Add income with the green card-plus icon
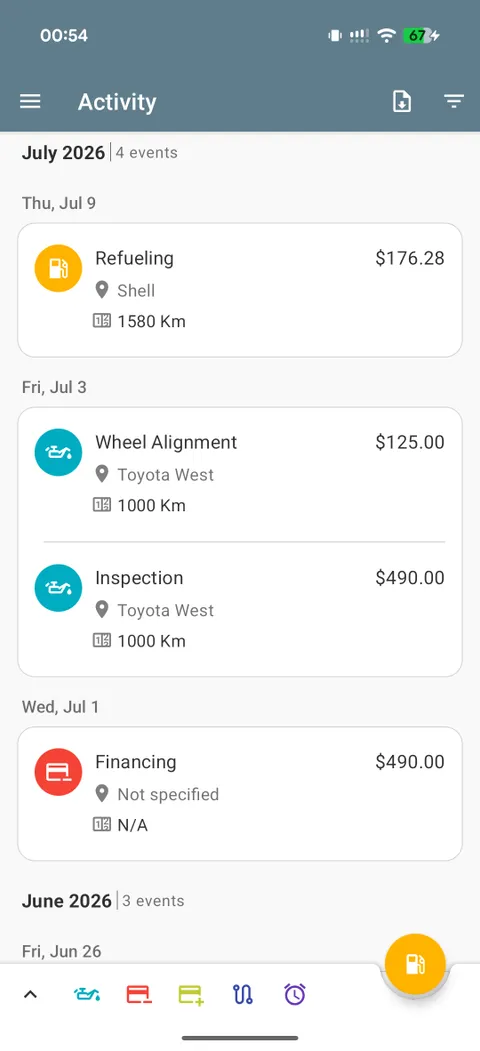The width and height of the screenshot is (480, 1051). click(191, 994)
